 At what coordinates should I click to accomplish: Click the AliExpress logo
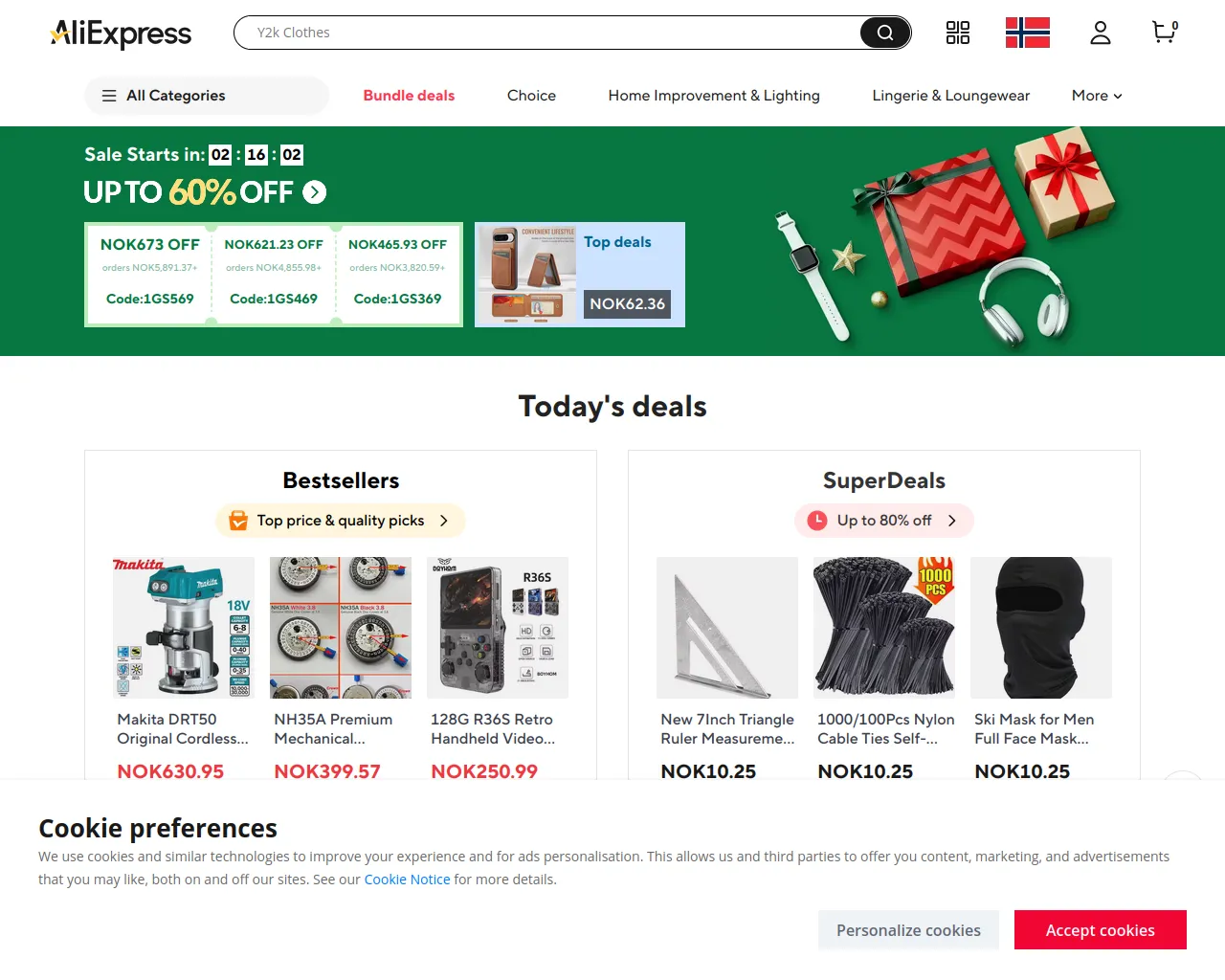pos(121,33)
